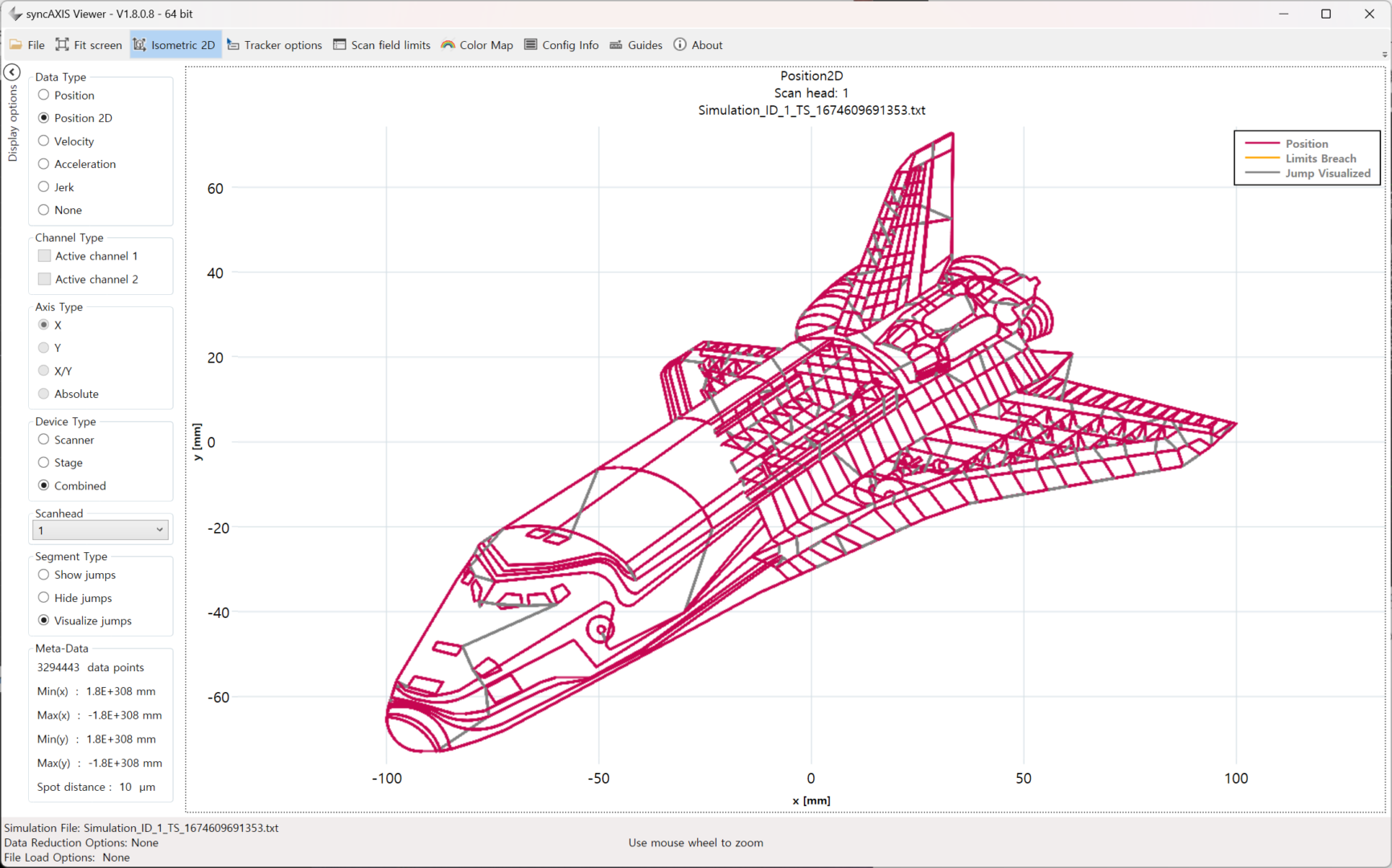
Task: Click File Load Options status text
Action: (x=67, y=858)
